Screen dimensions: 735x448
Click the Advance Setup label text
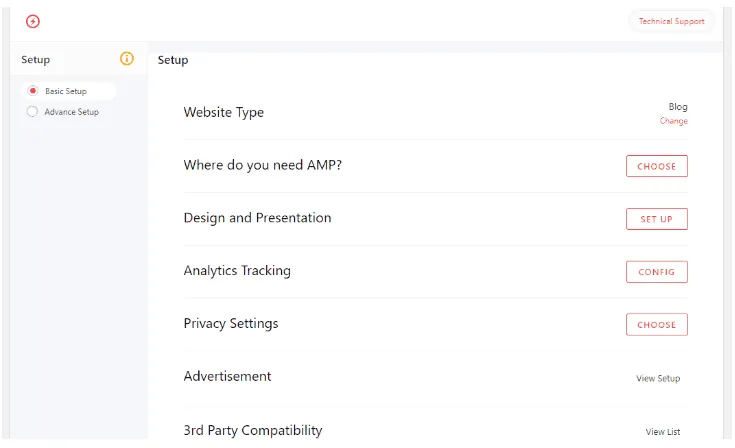pyautogui.click(x=71, y=112)
